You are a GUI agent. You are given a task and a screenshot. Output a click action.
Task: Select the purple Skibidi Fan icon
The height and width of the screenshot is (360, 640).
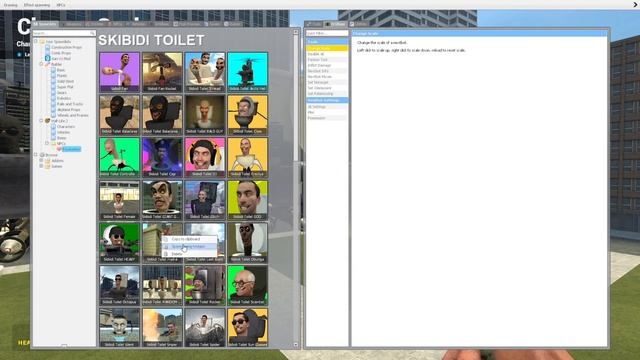[x=120, y=72]
